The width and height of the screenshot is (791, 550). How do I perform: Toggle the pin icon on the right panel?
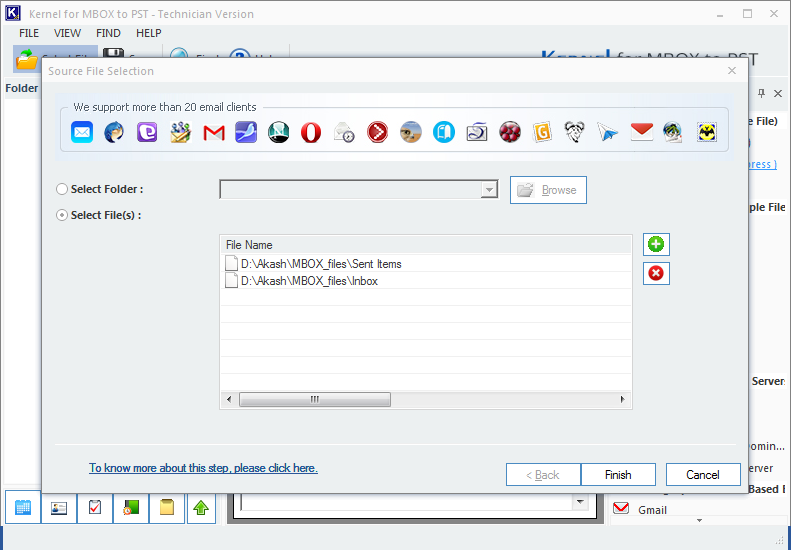762,93
